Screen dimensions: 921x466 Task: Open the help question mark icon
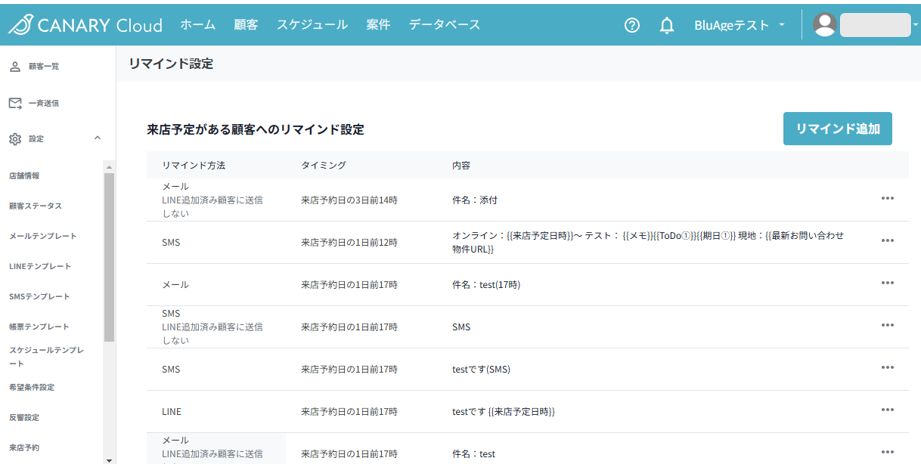pyautogui.click(x=632, y=25)
